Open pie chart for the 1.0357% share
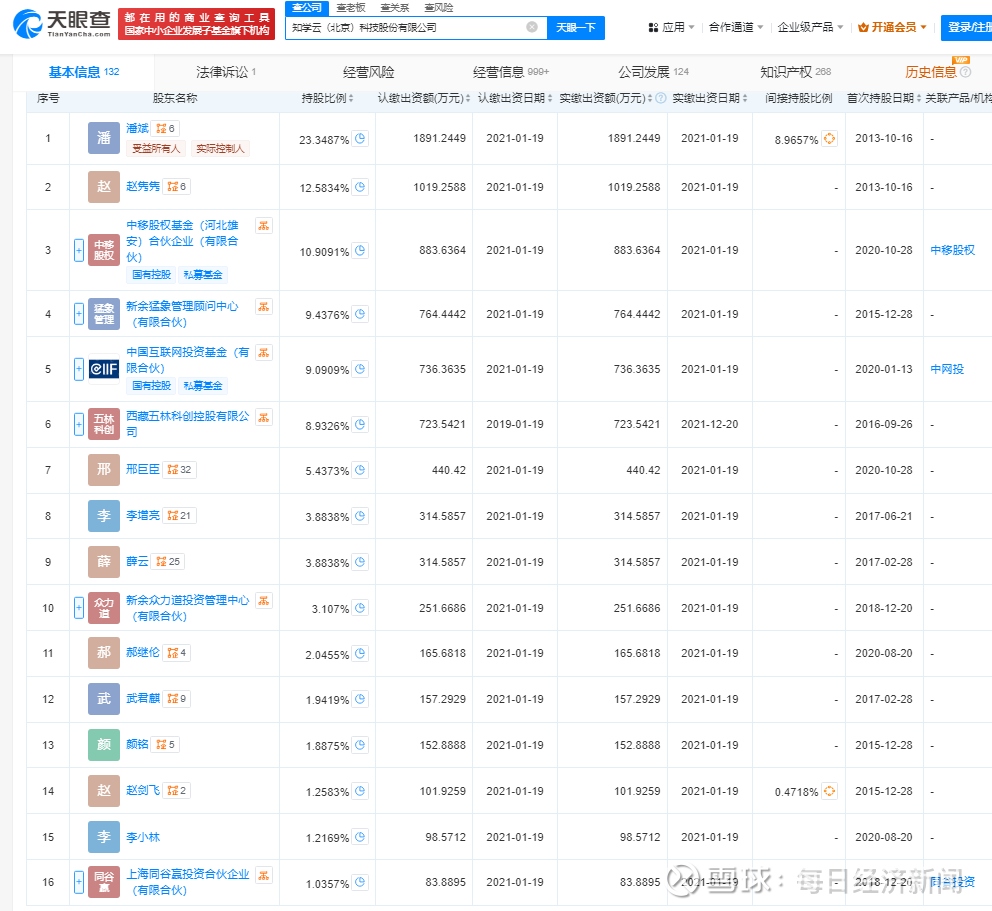This screenshot has height=911, width=992. [x=360, y=882]
